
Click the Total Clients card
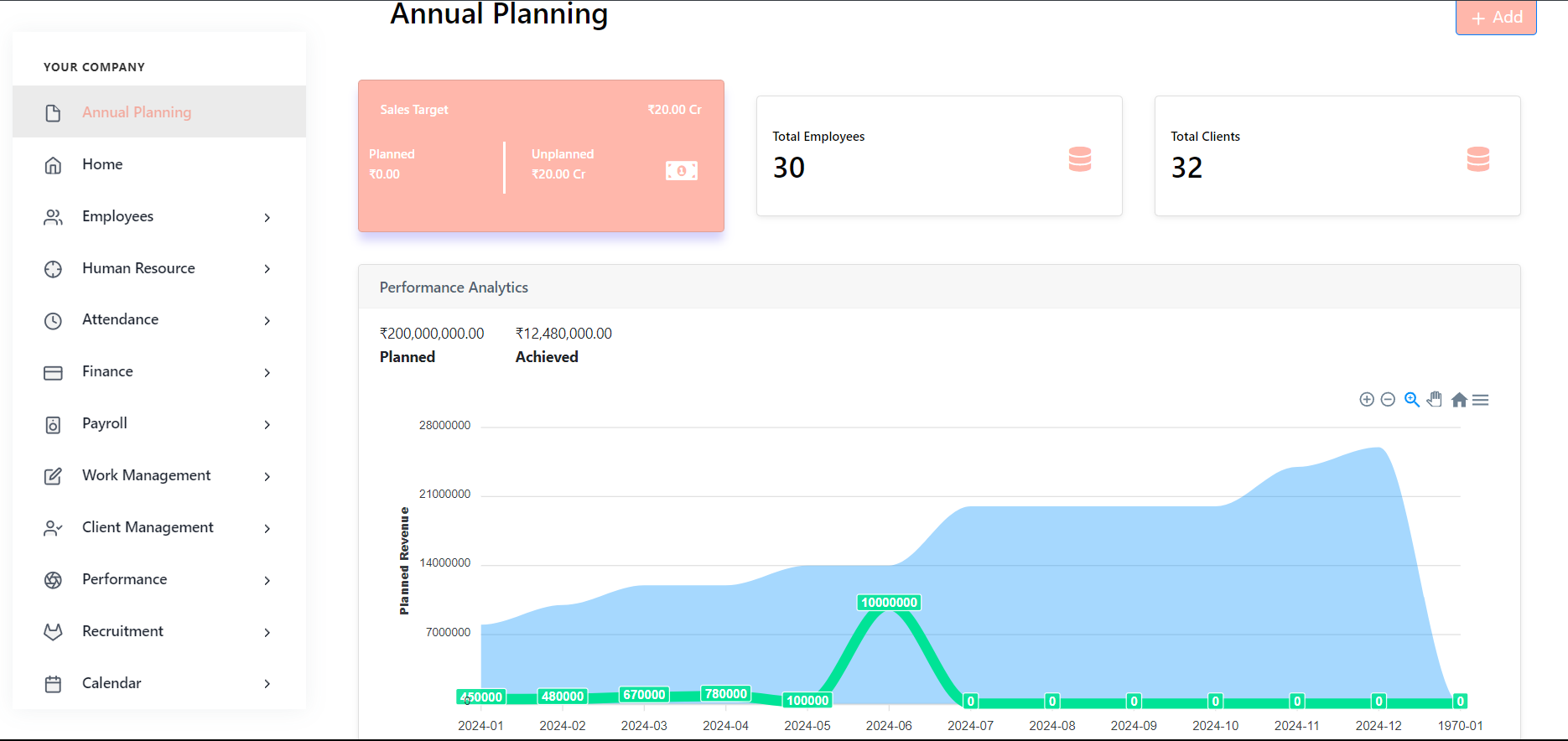pyautogui.click(x=1337, y=156)
